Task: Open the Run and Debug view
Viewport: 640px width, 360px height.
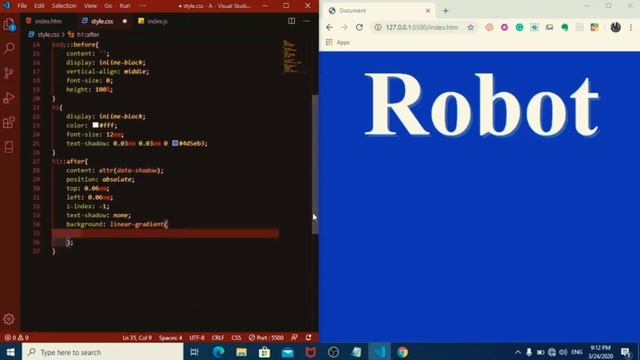Action: coord(9,98)
